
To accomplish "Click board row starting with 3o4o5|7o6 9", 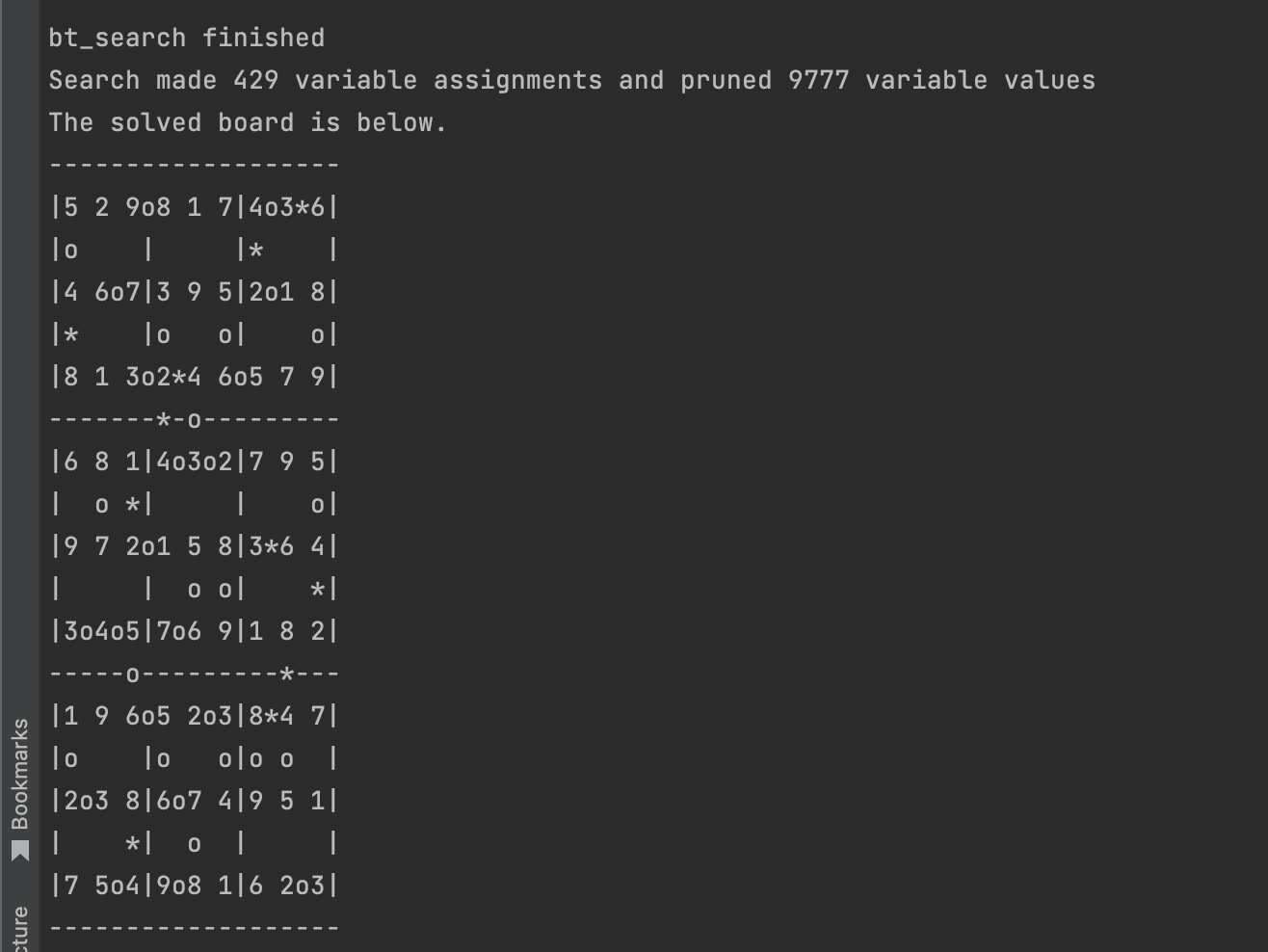I will tap(194, 631).
